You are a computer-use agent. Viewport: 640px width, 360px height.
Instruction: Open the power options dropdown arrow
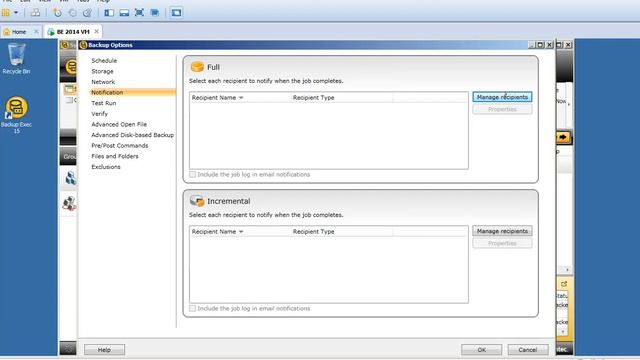(x=16, y=13)
